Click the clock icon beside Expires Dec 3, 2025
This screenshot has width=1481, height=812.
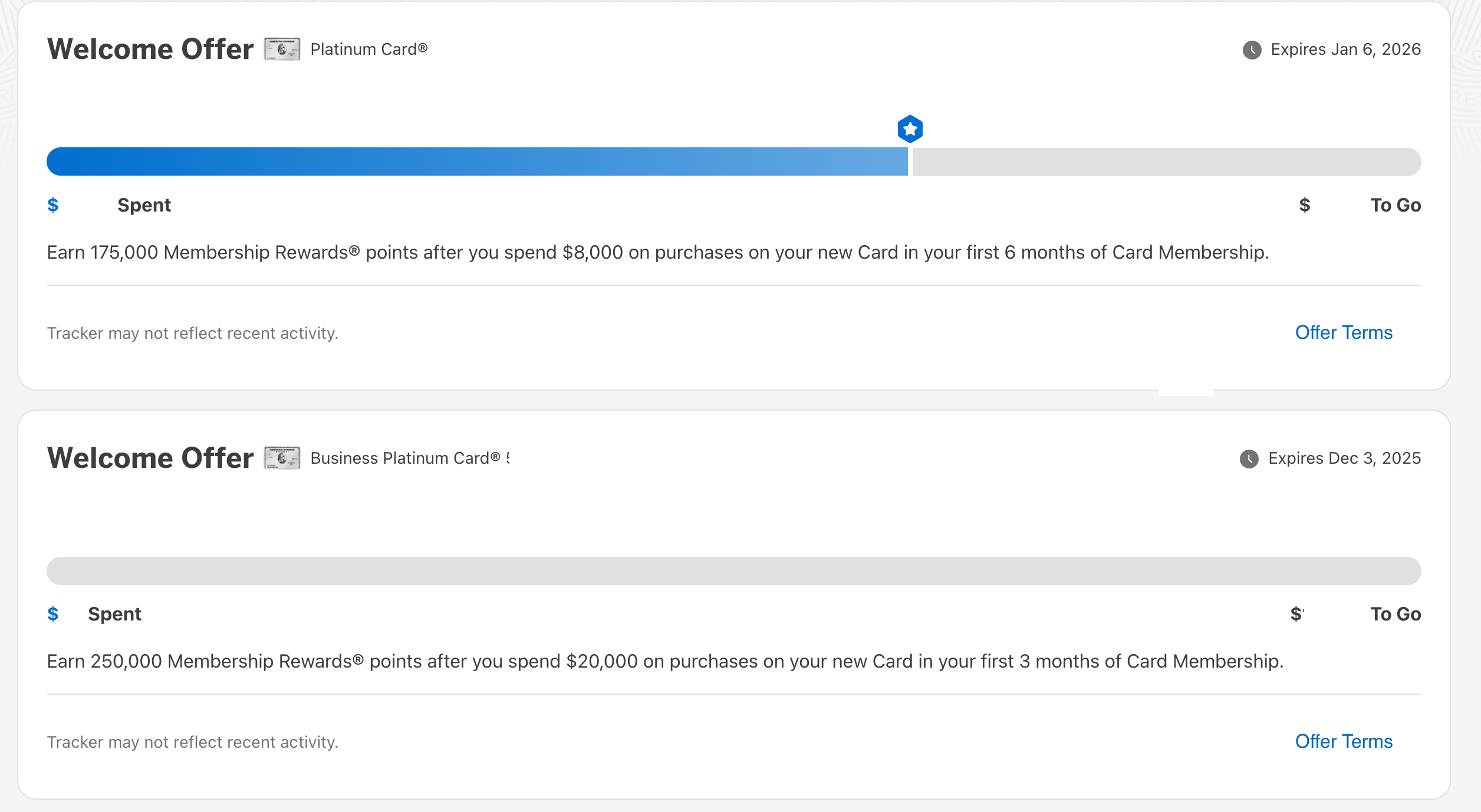[1249, 458]
